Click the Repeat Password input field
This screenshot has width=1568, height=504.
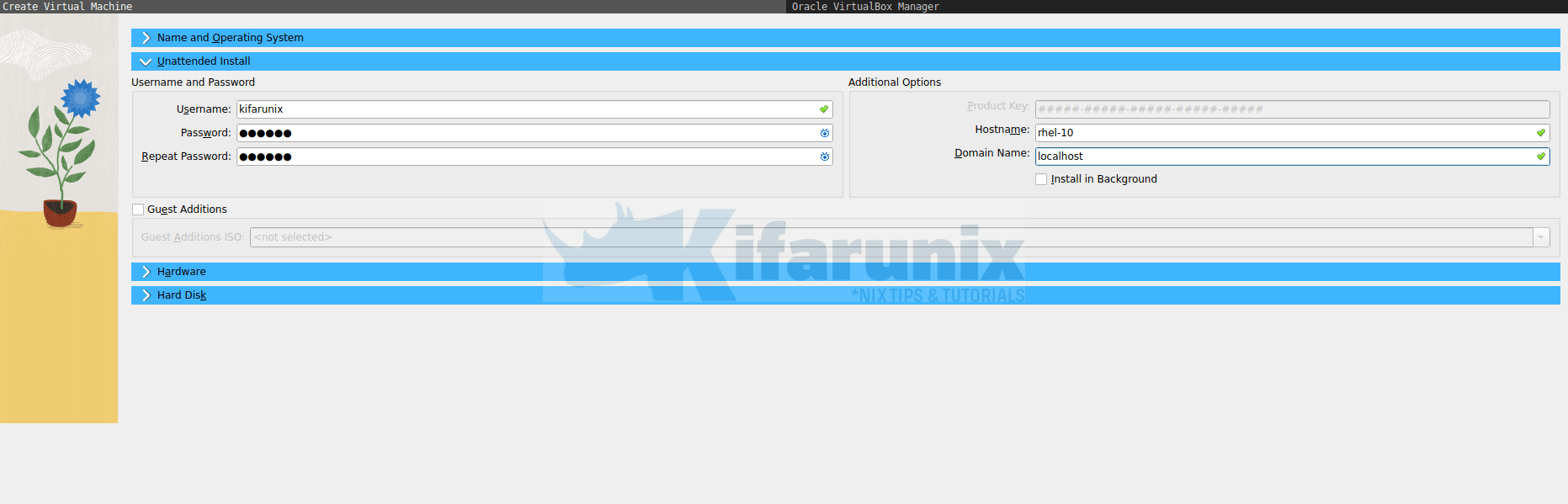[534, 157]
